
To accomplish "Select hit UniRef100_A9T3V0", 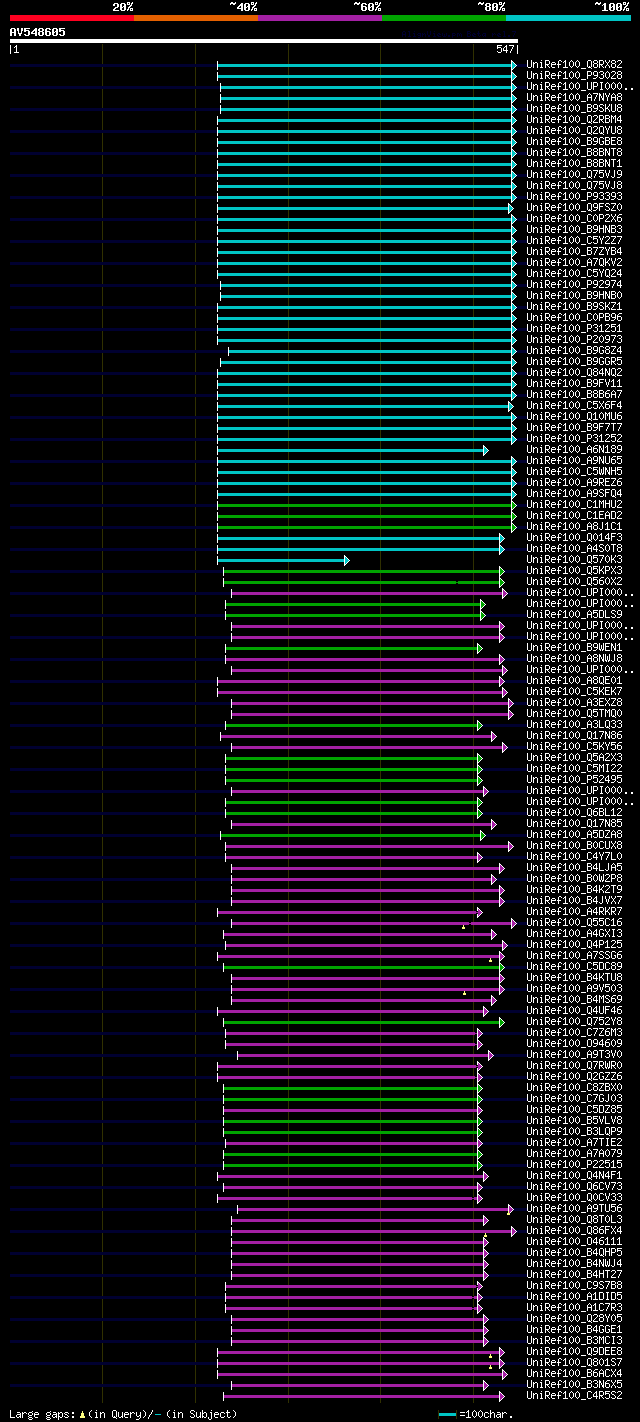I will tap(574, 1054).
